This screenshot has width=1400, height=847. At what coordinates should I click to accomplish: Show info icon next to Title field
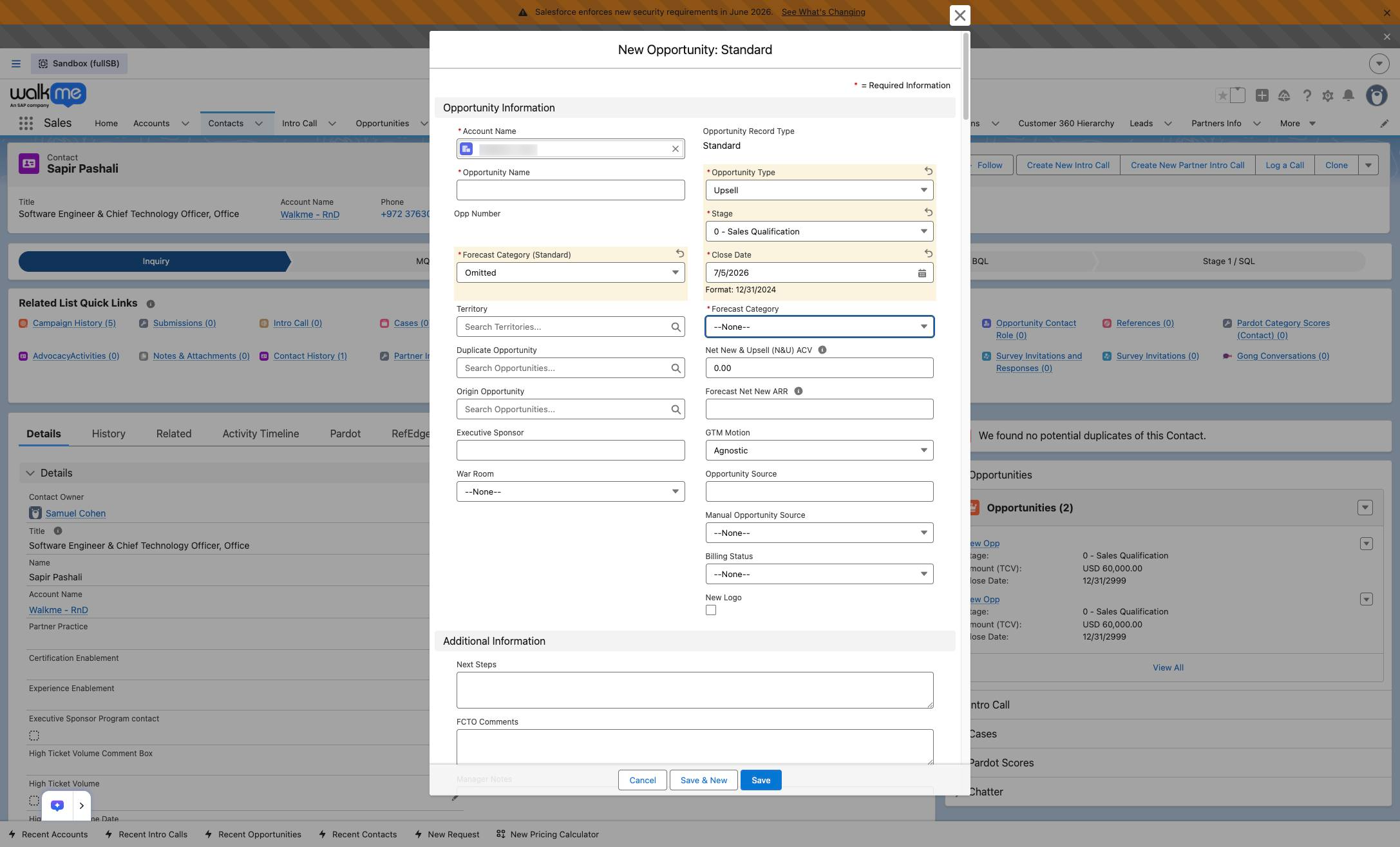pos(57,531)
